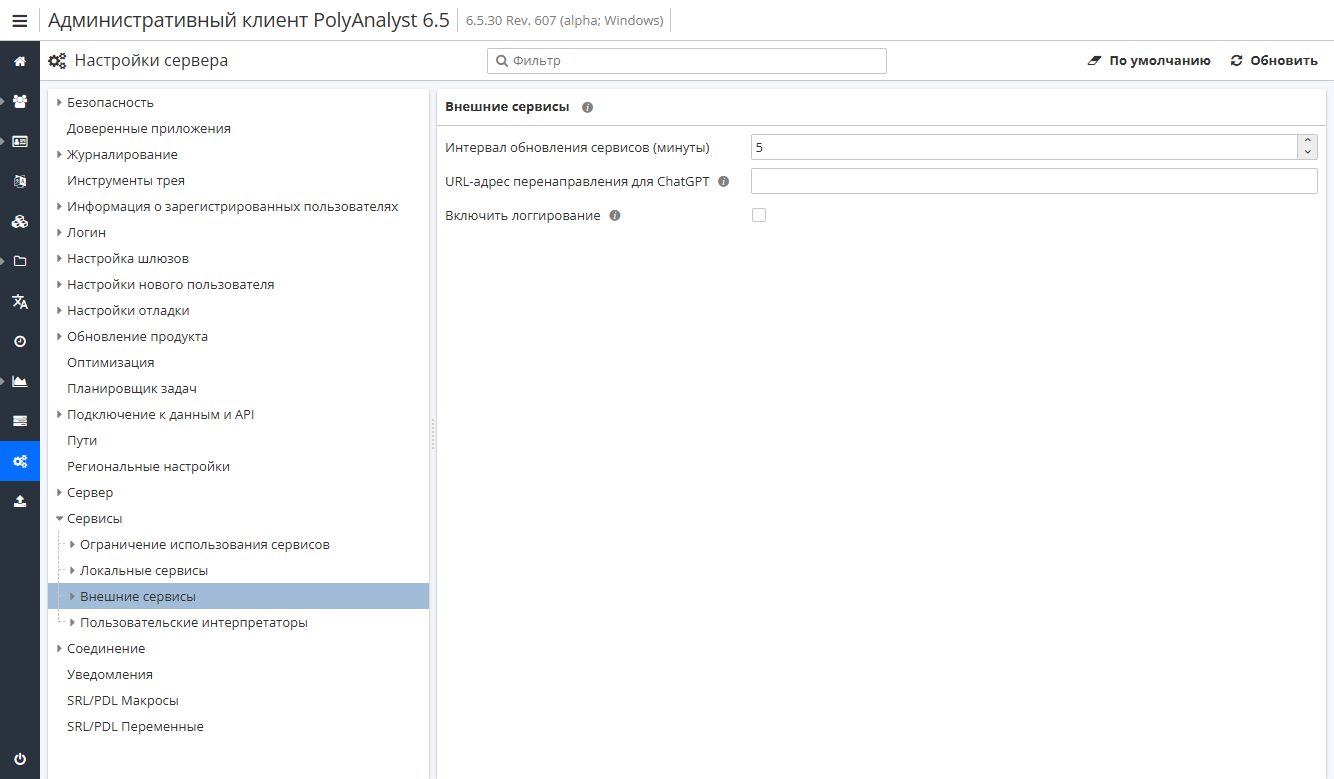Select Инструменты трея in the tree

[126, 181]
